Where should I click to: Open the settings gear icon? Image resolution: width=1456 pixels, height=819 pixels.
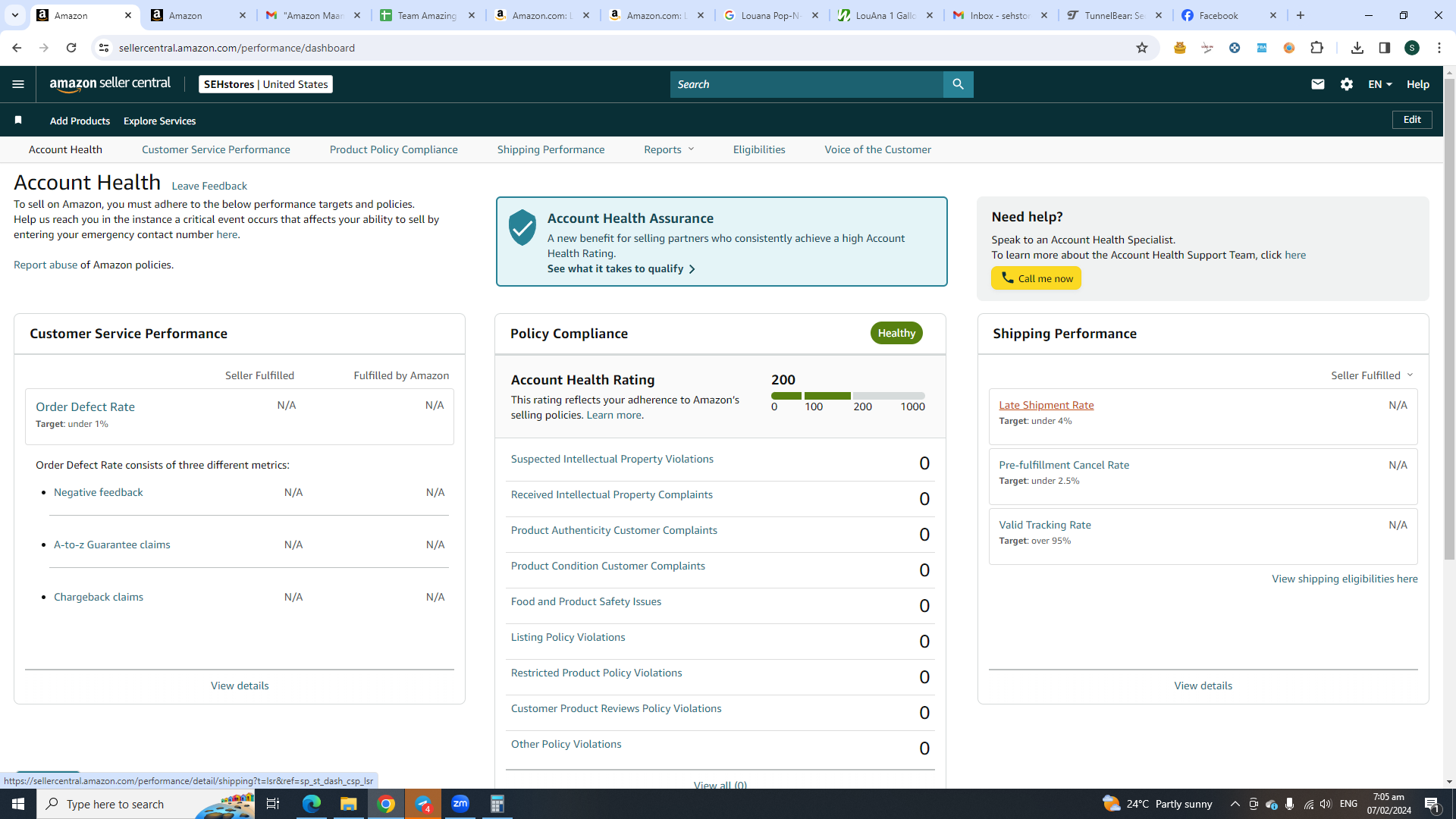click(x=1346, y=84)
